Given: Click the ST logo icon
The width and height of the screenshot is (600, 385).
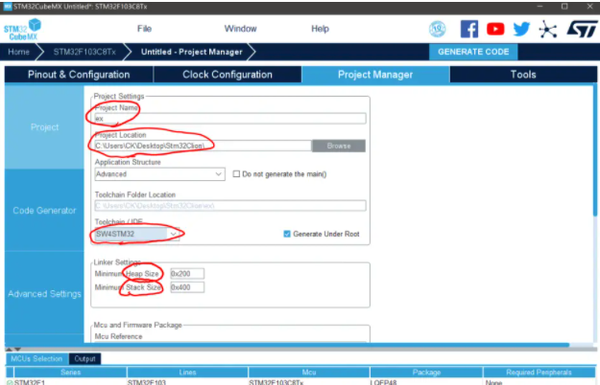Looking at the screenshot, I should click(x=582, y=29).
